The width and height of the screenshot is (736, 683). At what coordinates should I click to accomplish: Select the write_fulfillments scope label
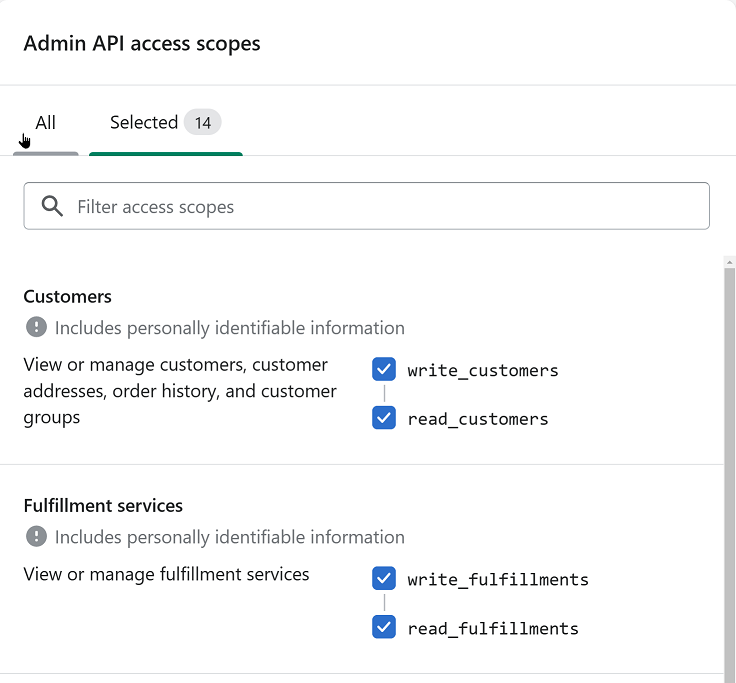pyautogui.click(x=498, y=580)
